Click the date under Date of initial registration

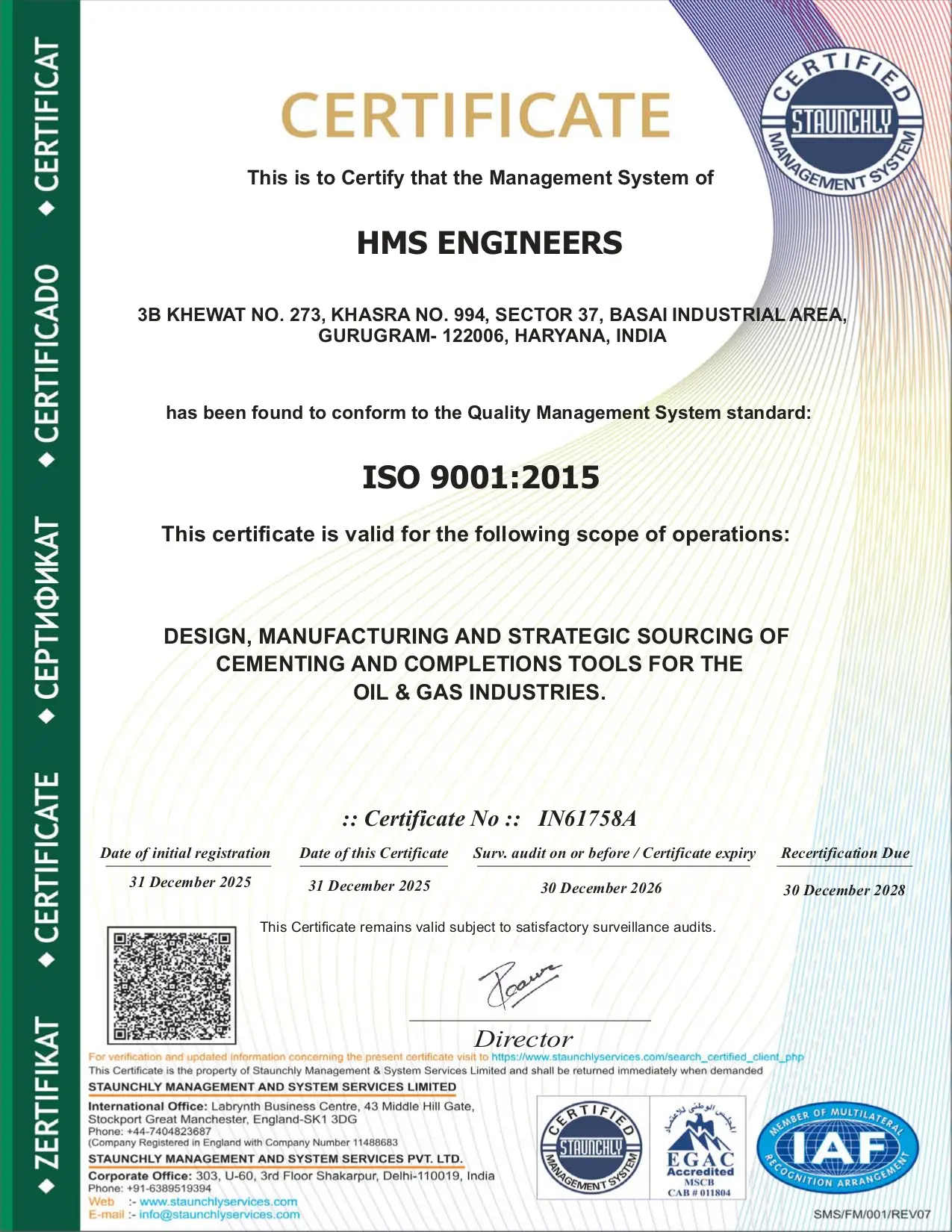coord(190,882)
